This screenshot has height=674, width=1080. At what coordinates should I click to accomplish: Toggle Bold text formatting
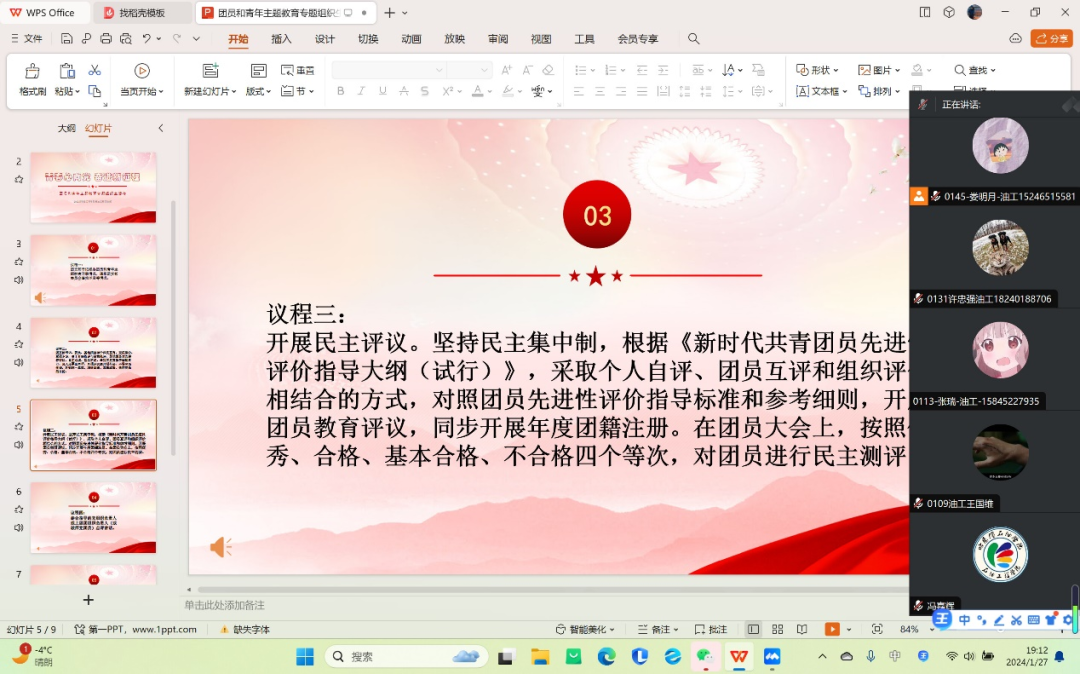340,91
